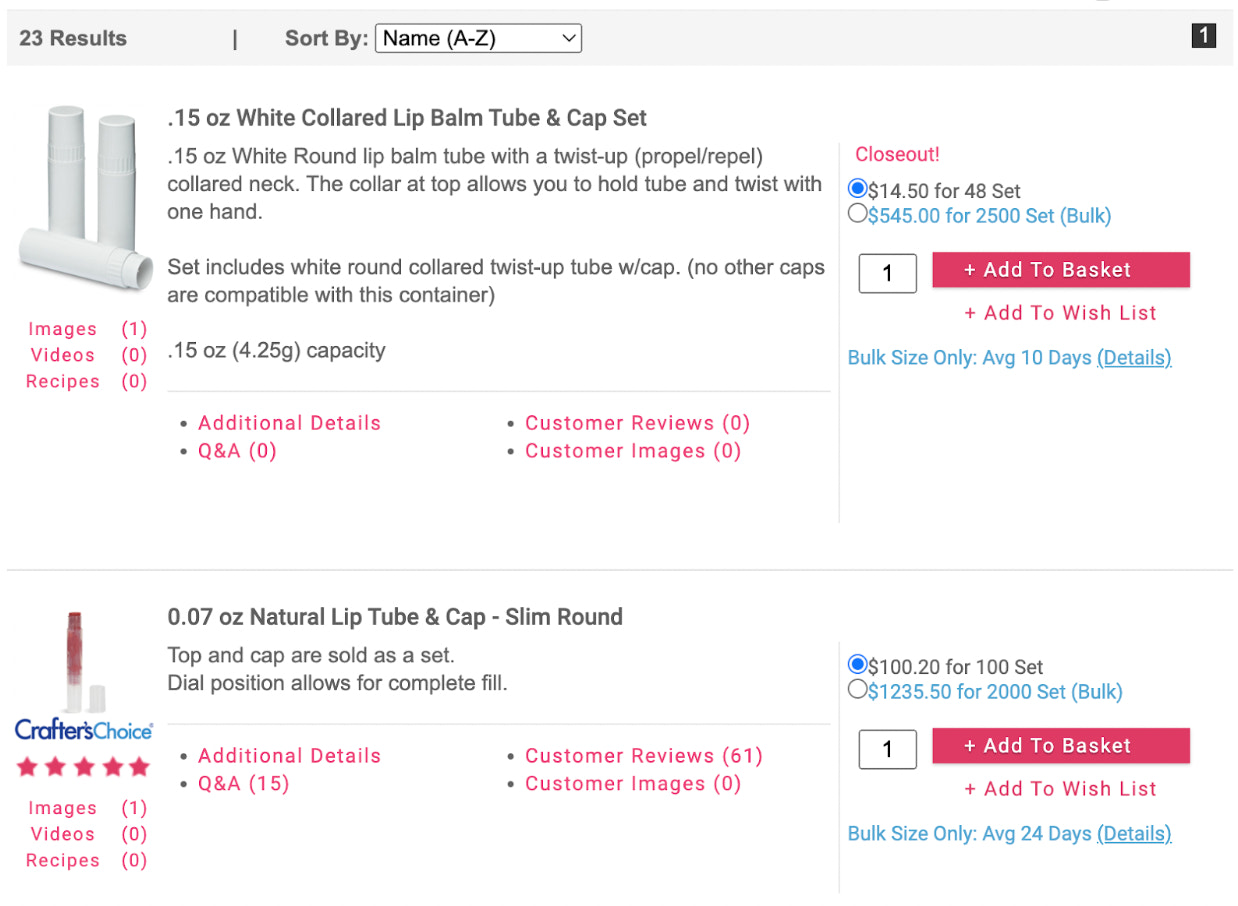Open the .15 oz White Collared Lip Balm product title
Image resolution: width=1238 pixels, height=906 pixels.
[405, 117]
